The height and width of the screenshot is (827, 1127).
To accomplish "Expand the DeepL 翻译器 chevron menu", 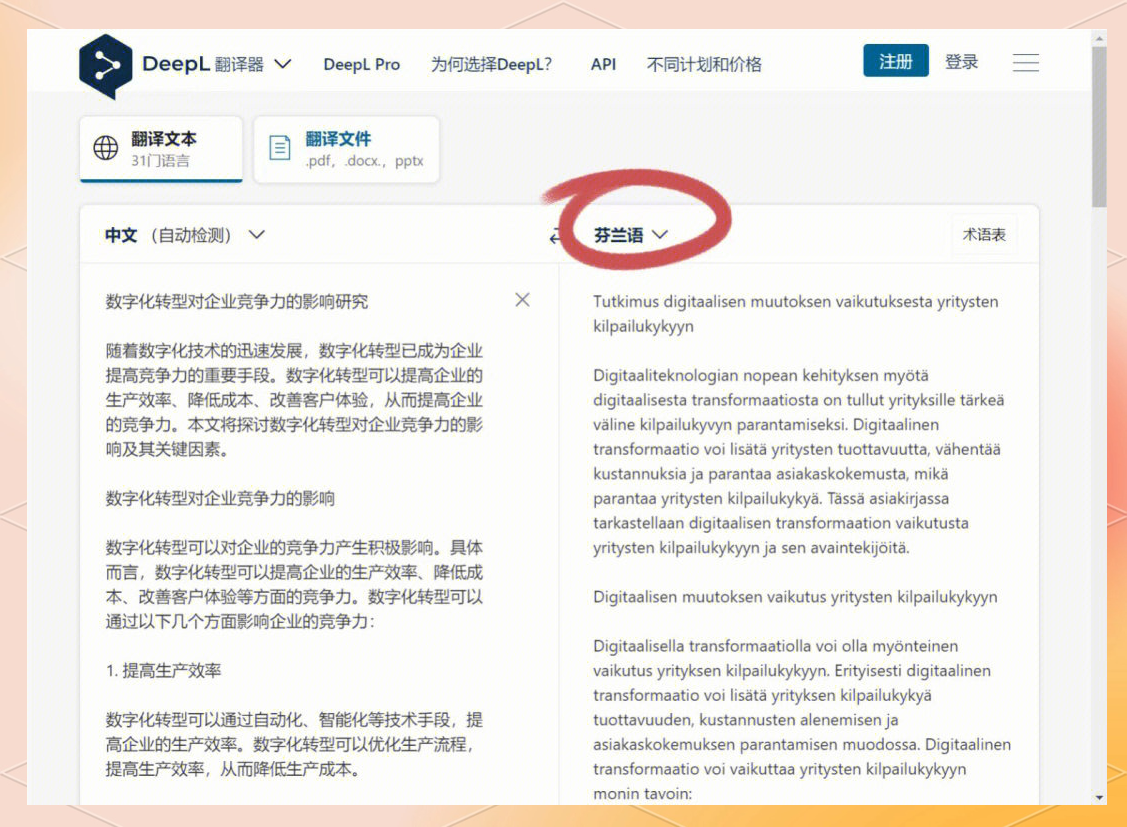I will pyautogui.click(x=282, y=63).
